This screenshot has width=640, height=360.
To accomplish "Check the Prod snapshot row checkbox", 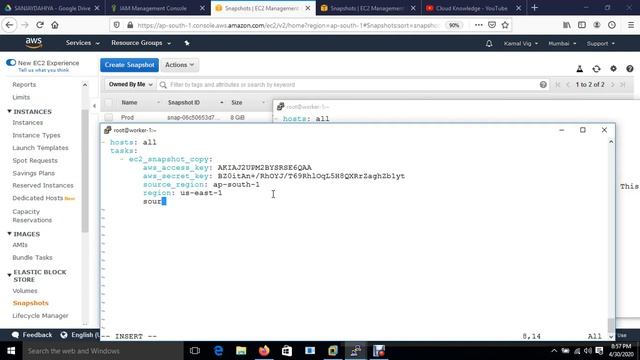I will pyautogui.click(x=109, y=118).
